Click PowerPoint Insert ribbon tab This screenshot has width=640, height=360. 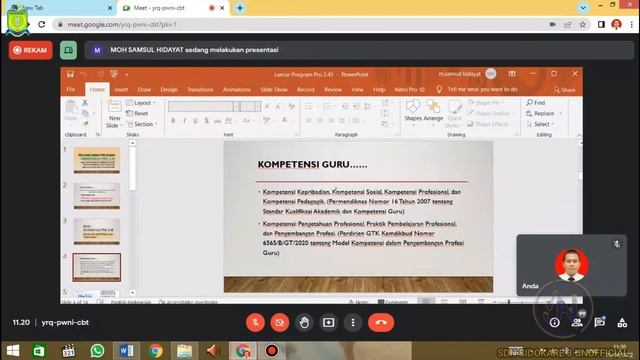point(121,89)
